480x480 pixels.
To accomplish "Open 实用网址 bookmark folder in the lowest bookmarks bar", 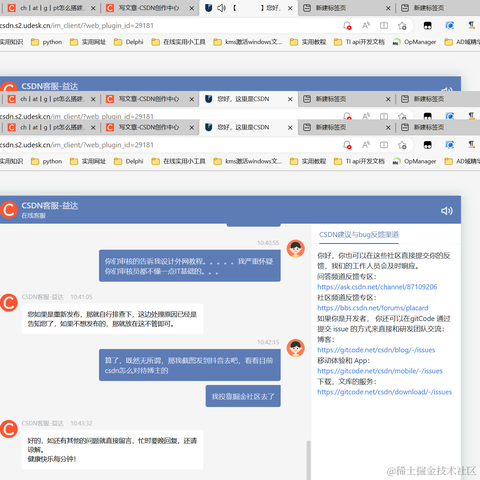I will (x=88, y=161).
